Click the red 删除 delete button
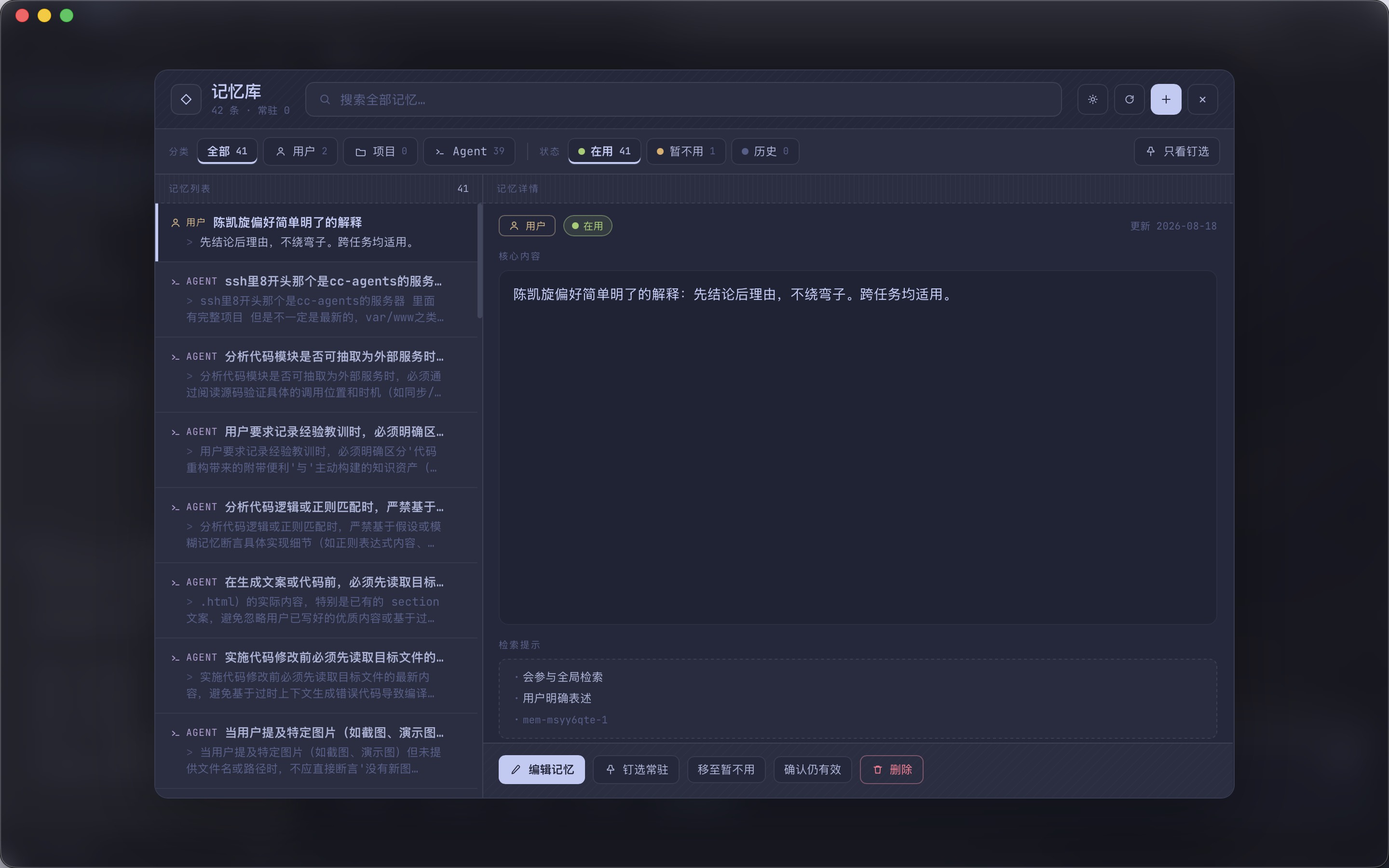Image resolution: width=1389 pixels, height=868 pixels. click(x=891, y=769)
